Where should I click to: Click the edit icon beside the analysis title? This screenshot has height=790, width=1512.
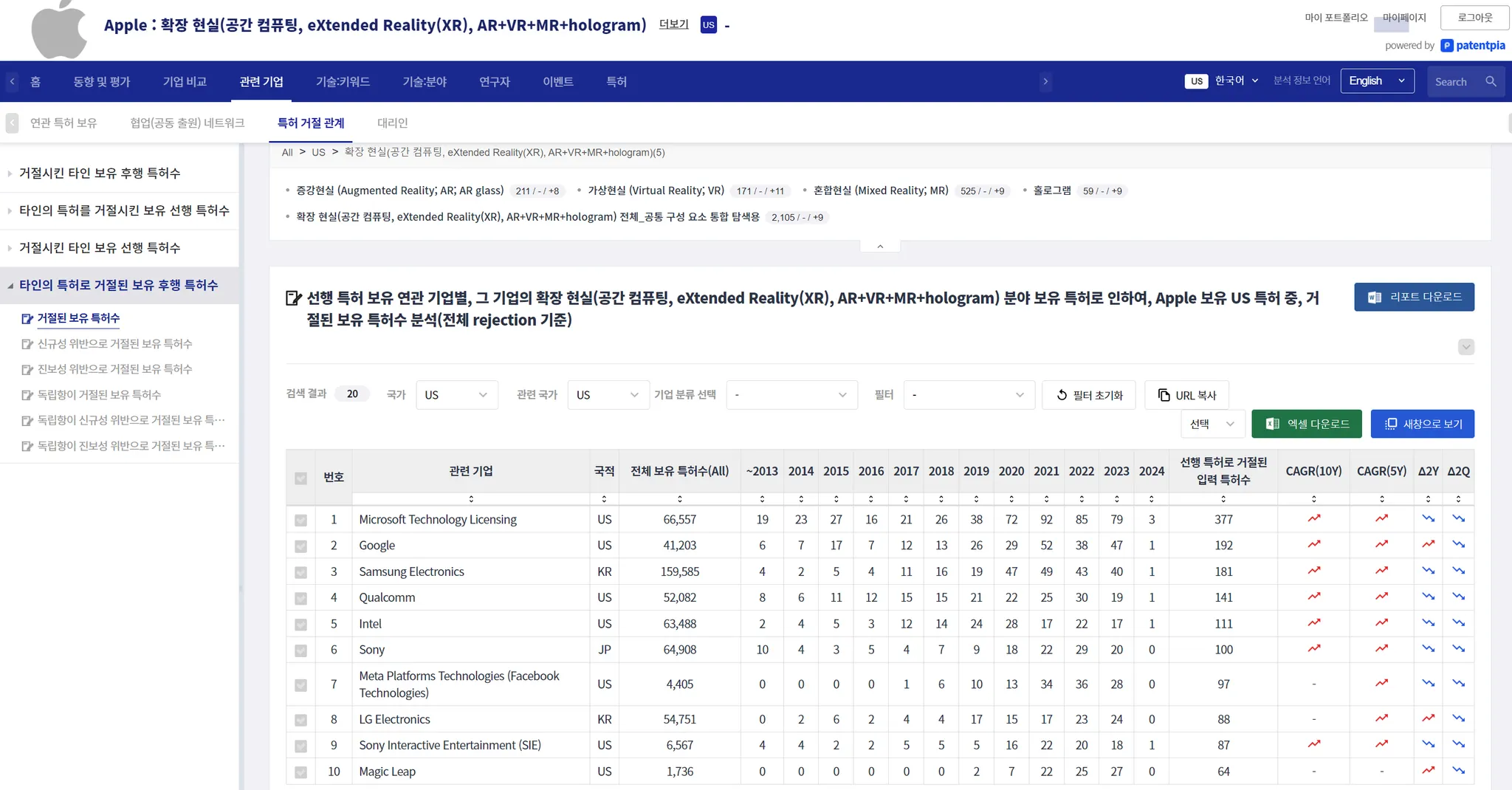(x=293, y=298)
